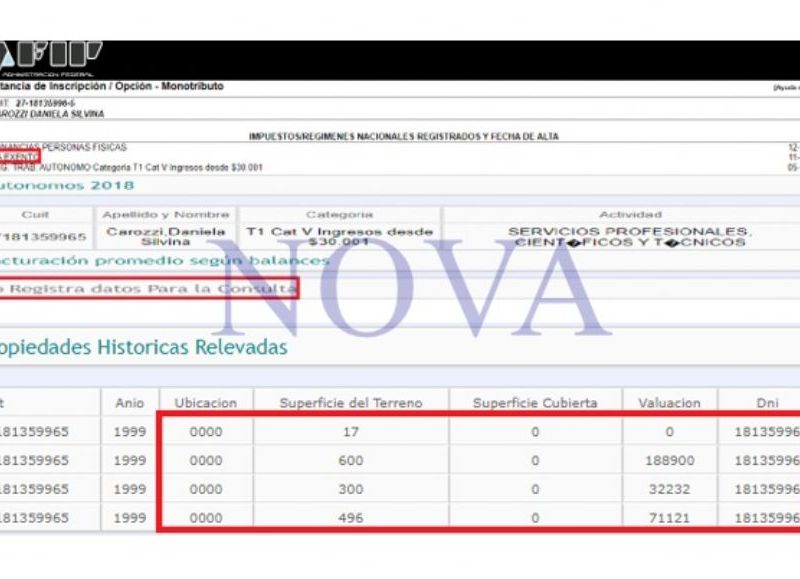Viewport: 800px width, 579px height.
Task: Select the 'Superficie del Terreno' column header
Action: (350, 402)
